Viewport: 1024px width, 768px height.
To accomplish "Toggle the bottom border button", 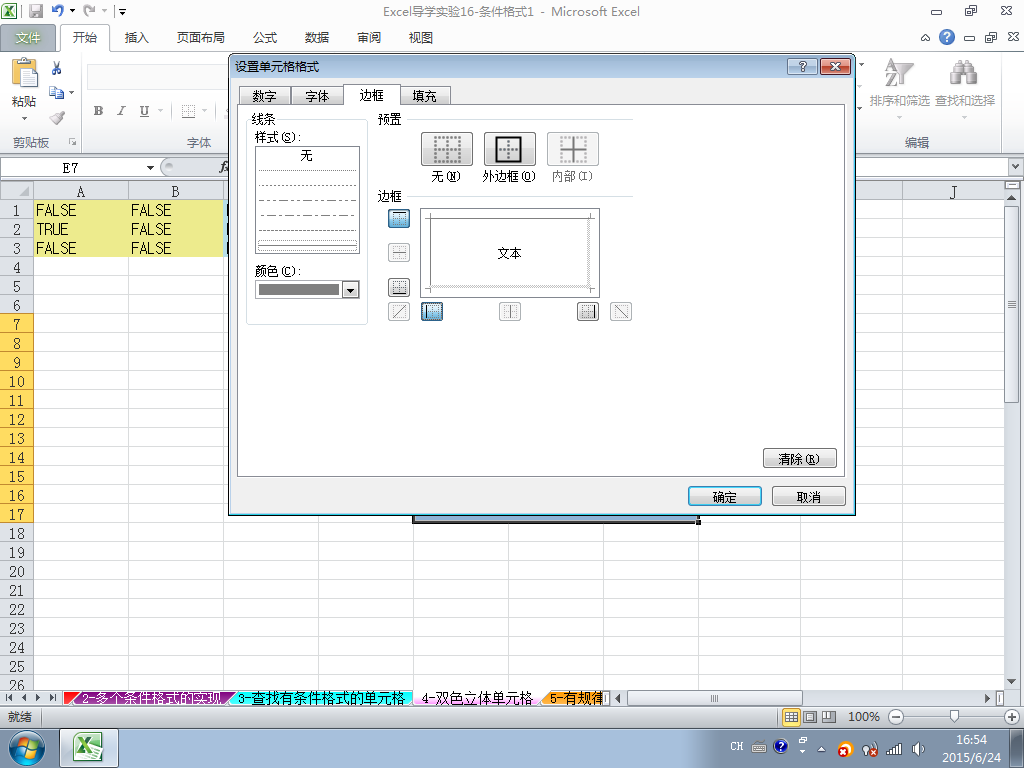I will 399,287.
